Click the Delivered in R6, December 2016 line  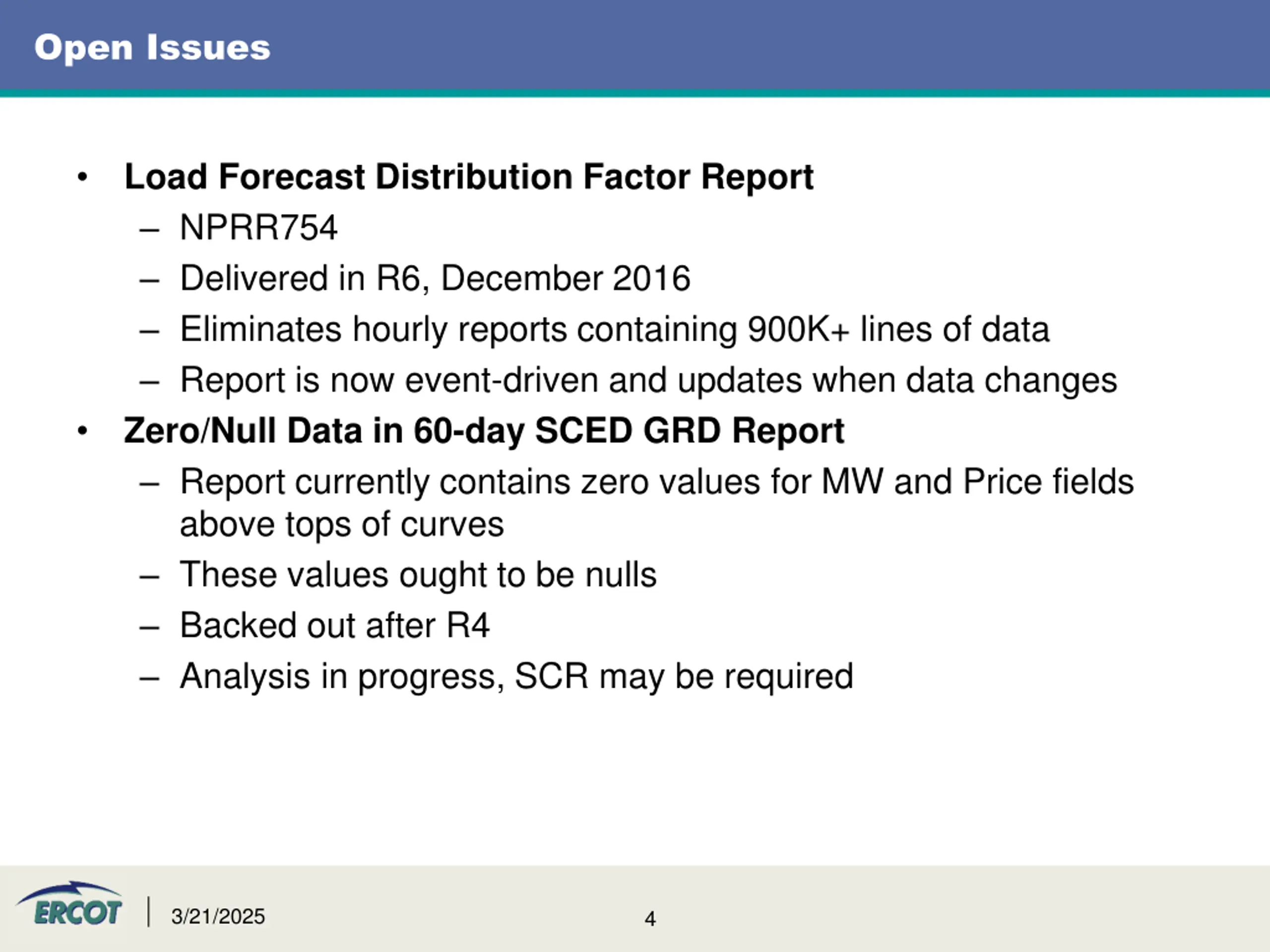click(435, 278)
